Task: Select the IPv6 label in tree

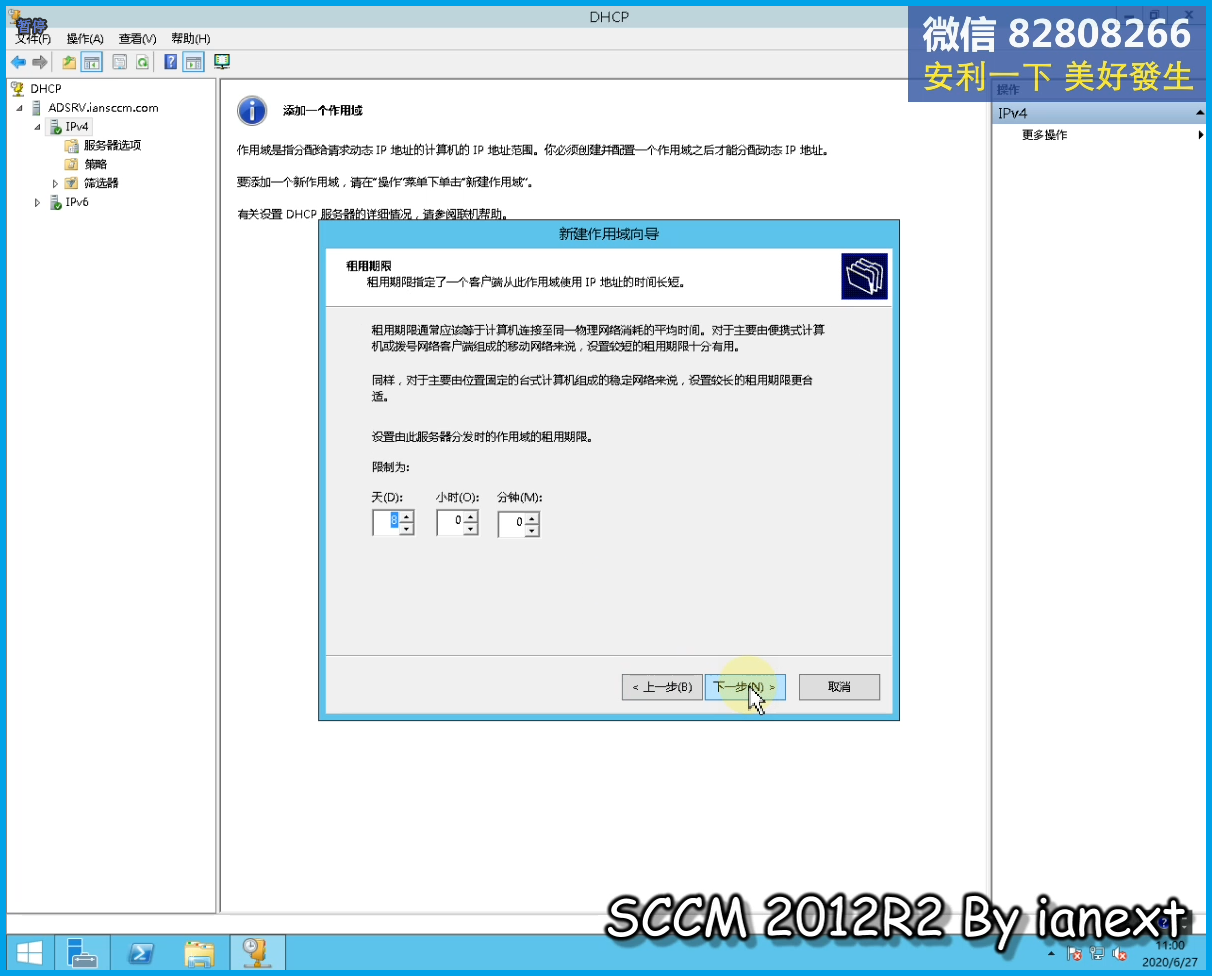Action: pyautogui.click(x=77, y=202)
